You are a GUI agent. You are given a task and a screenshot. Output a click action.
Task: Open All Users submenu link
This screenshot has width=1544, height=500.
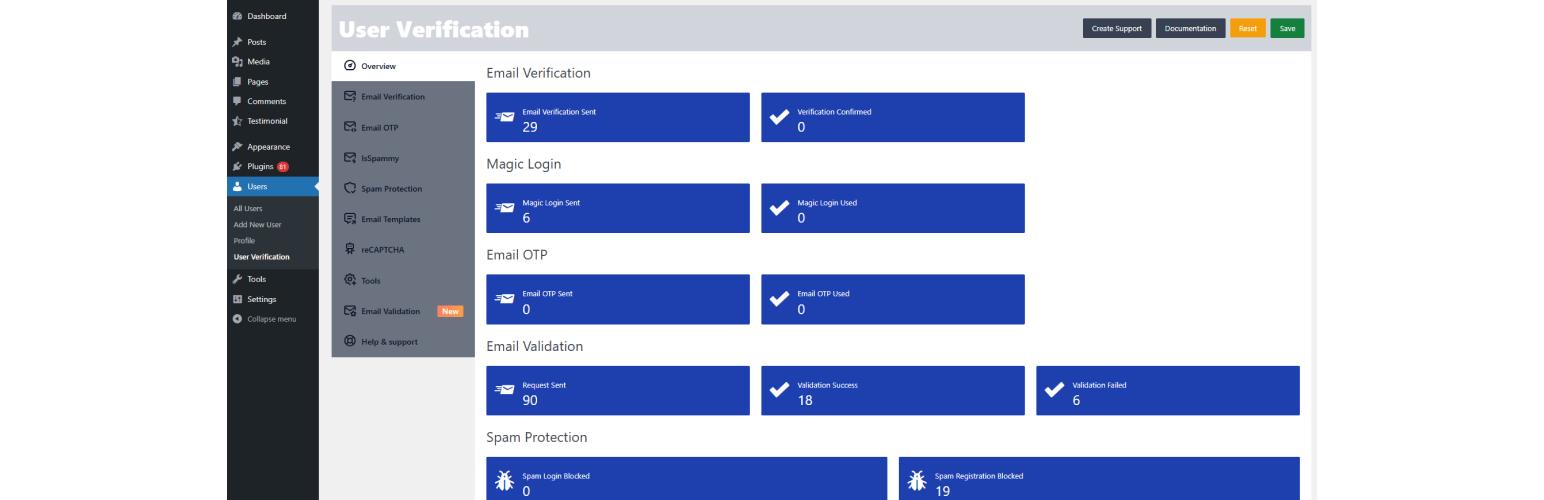tap(248, 209)
